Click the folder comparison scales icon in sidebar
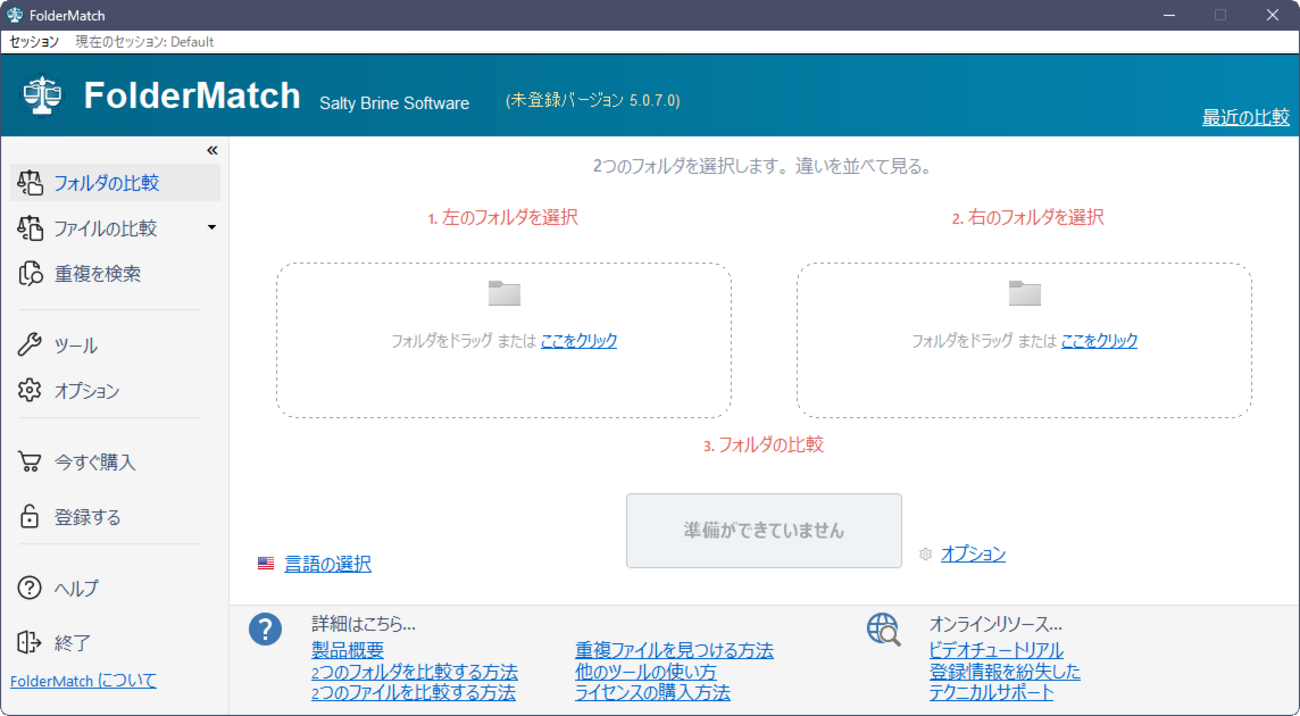This screenshot has width=1300, height=716. (30, 183)
